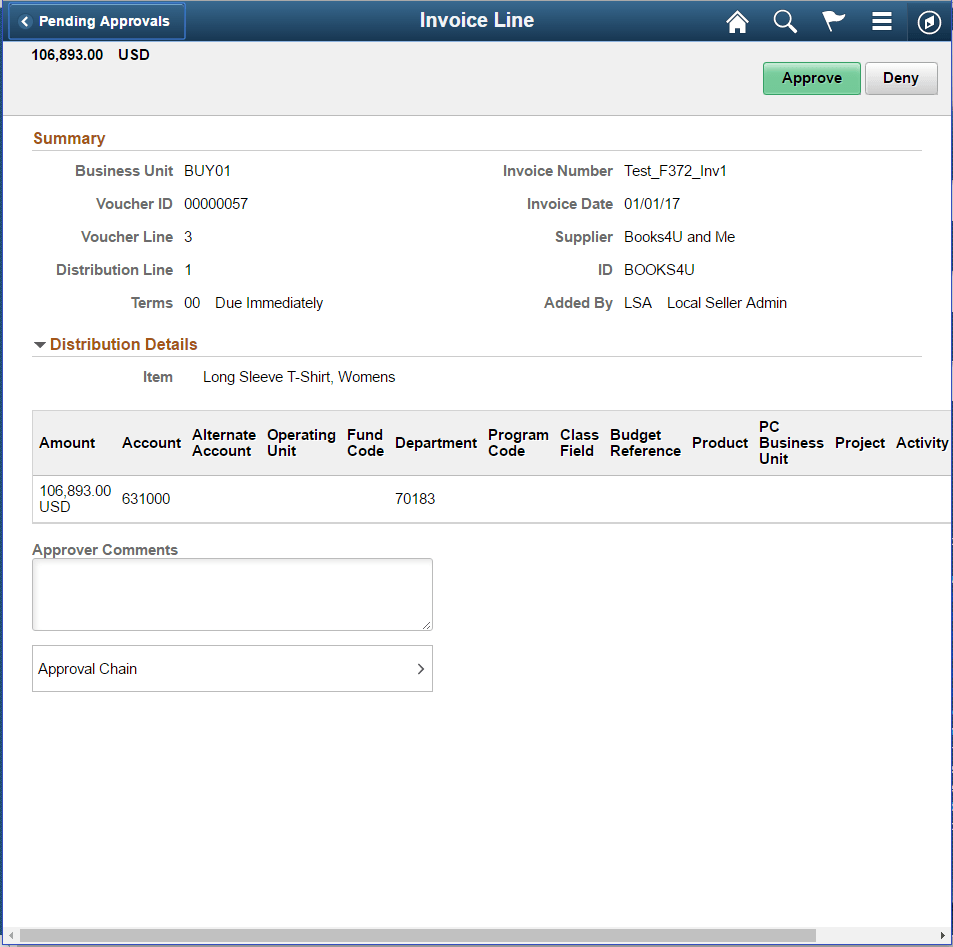This screenshot has width=953, height=947.
Task: Select the supplier Books4U and Me
Action: [679, 237]
